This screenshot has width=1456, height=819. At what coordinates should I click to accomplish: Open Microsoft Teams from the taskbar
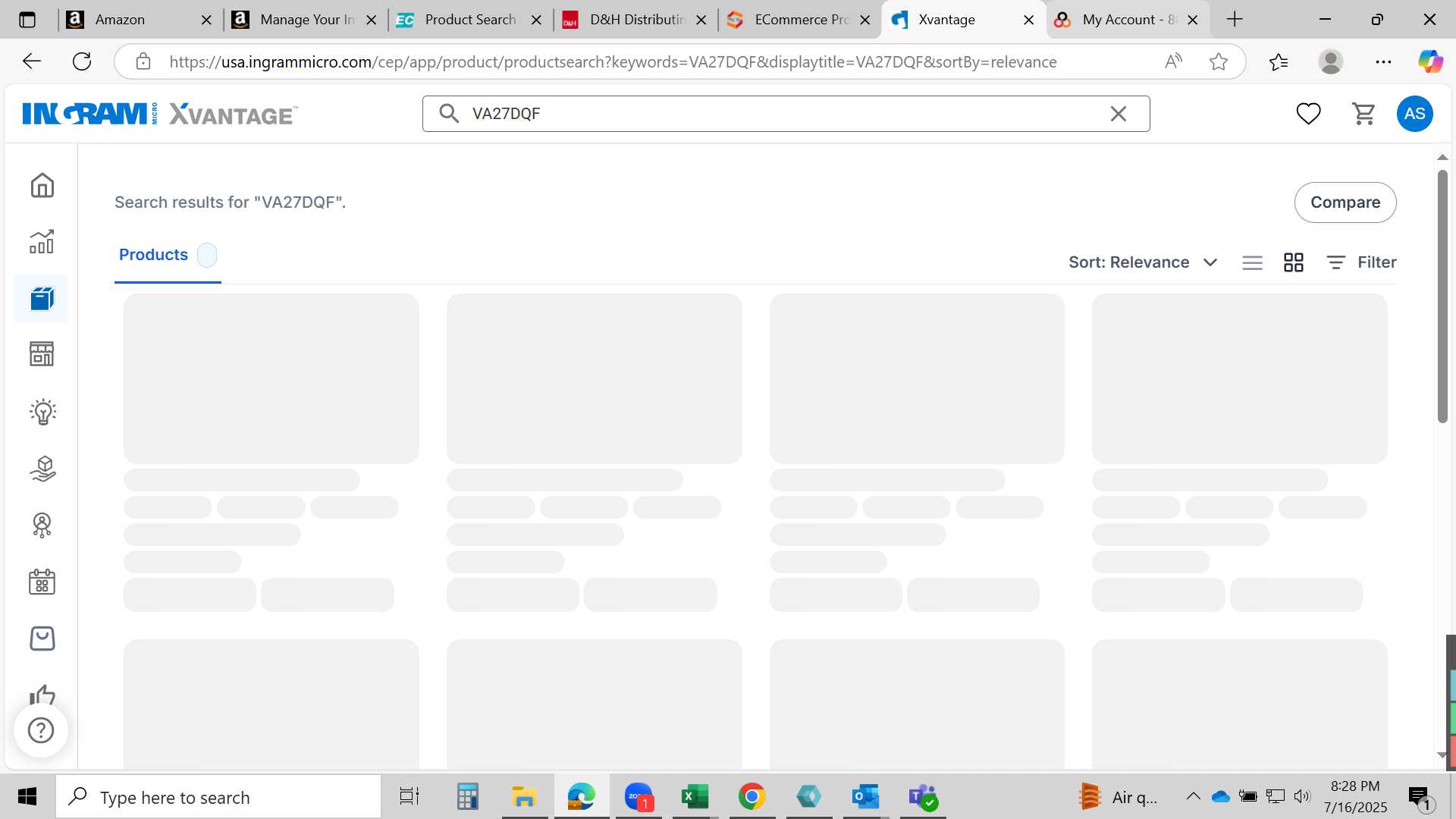(922, 797)
